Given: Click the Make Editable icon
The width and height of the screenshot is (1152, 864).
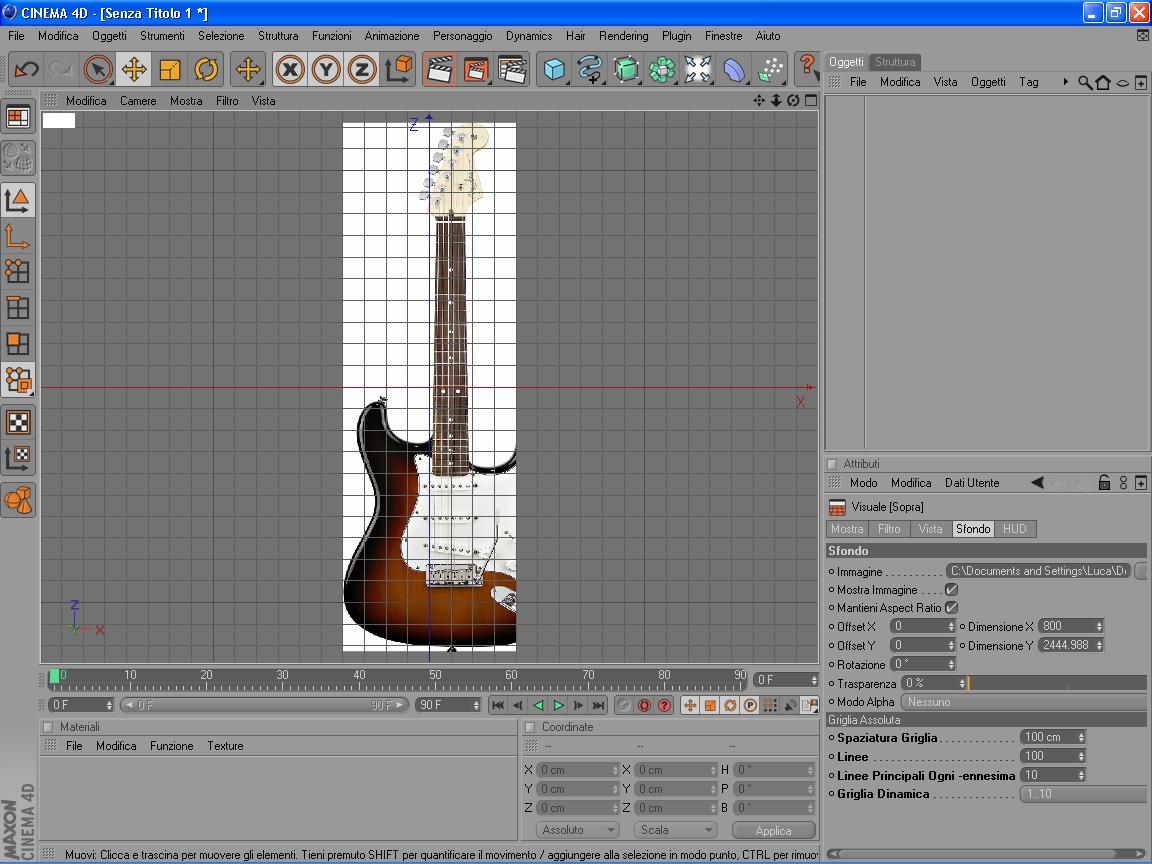Looking at the screenshot, I should [18, 157].
